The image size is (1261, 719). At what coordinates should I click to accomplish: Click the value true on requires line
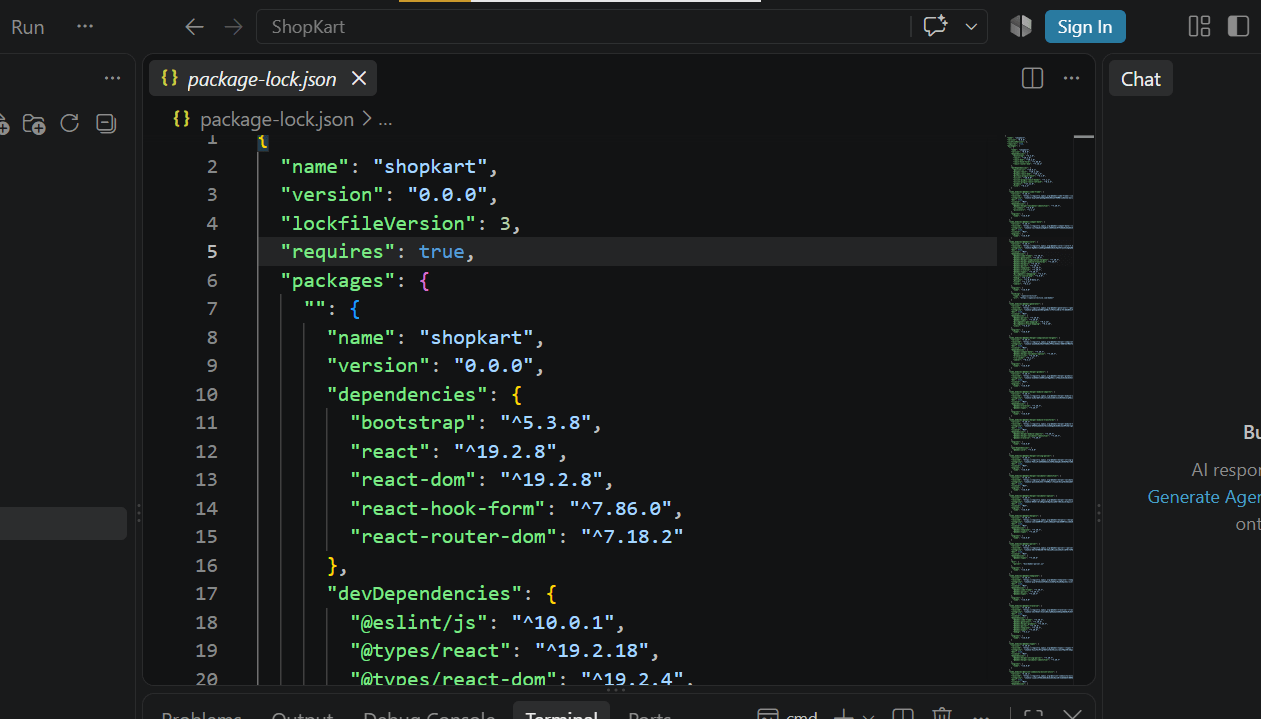[441, 252]
